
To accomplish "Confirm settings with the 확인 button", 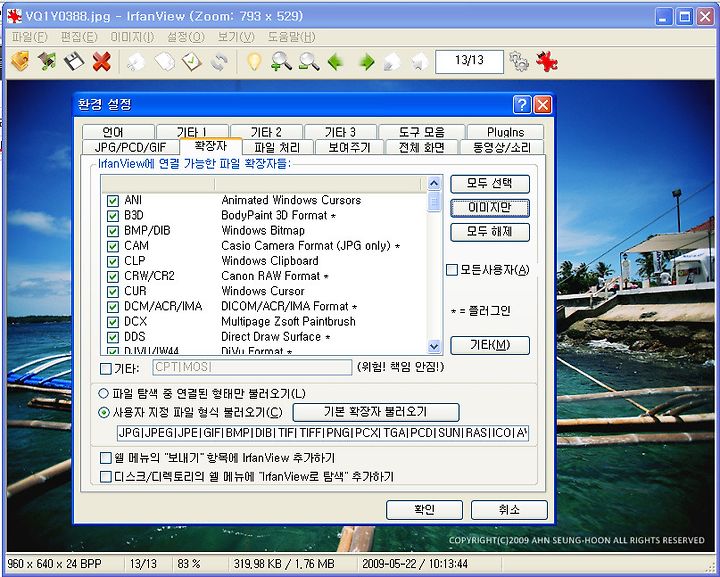I will pyautogui.click(x=424, y=510).
